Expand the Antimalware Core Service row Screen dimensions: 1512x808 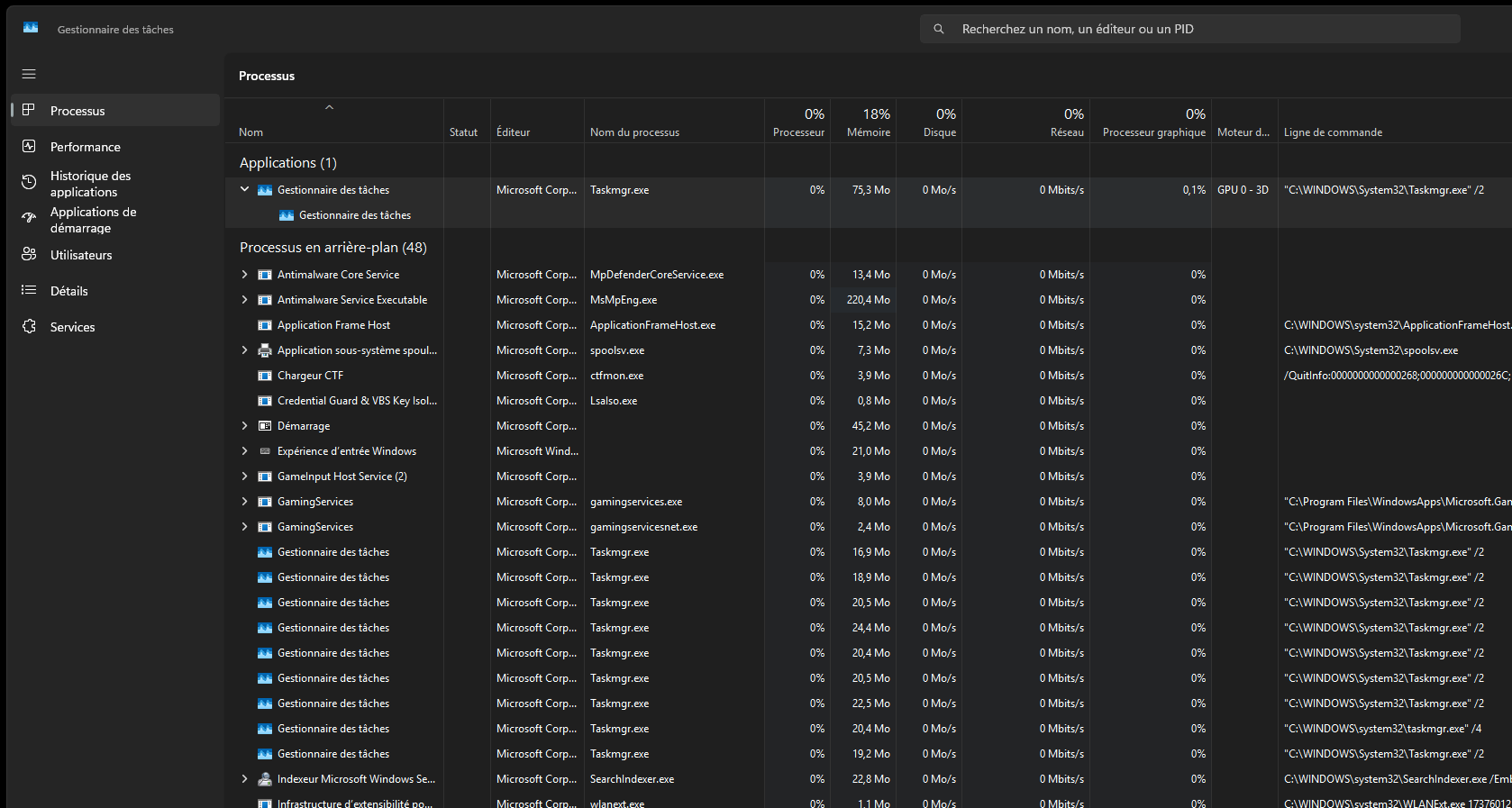pyautogui.click(x=244, y=275)
